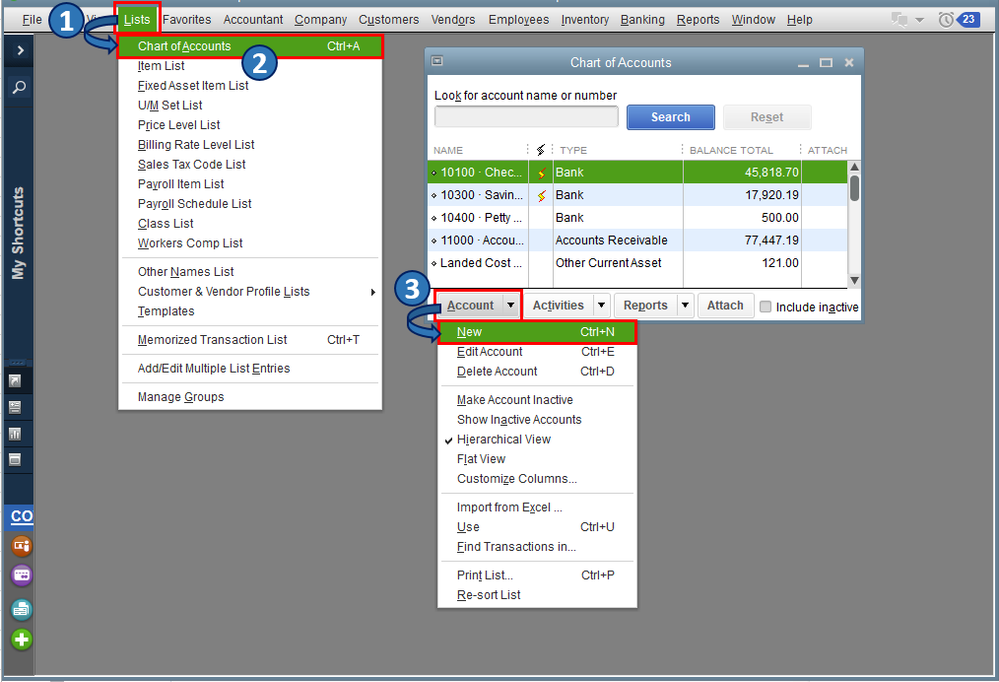Select the Landed Cost account row
999x682 pixels.
[x=637, y=263]
